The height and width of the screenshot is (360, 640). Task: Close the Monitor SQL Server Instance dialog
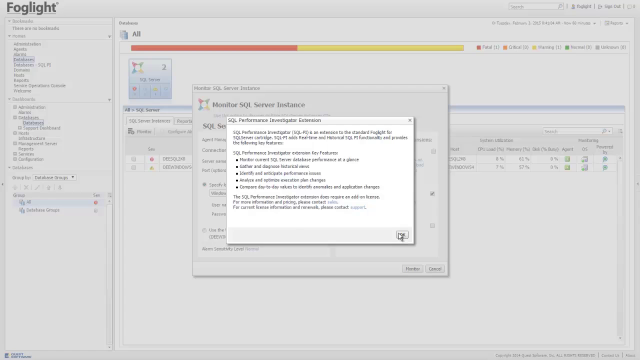tap(444, 88)
